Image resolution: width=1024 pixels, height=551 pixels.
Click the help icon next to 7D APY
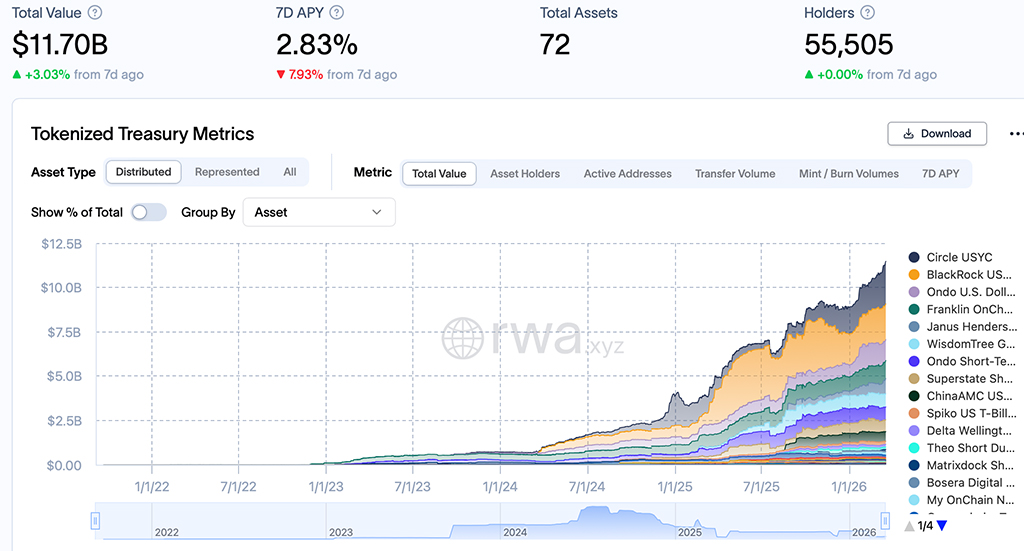336,13
